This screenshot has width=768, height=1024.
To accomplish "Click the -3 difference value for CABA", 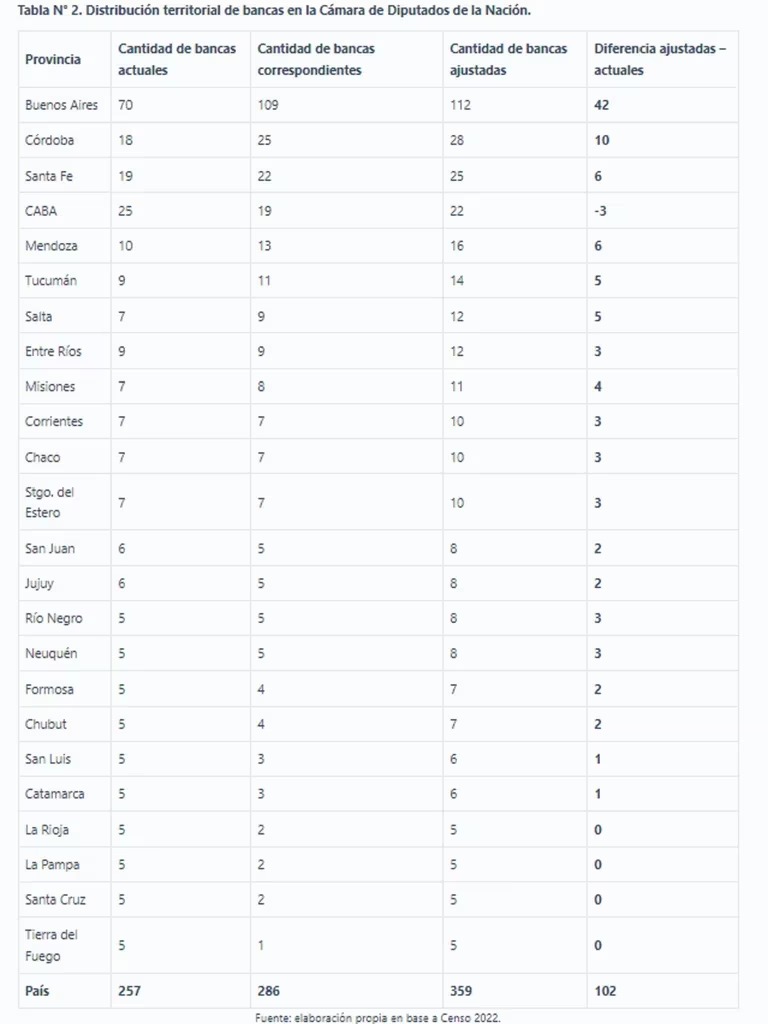I will [600, 211].
